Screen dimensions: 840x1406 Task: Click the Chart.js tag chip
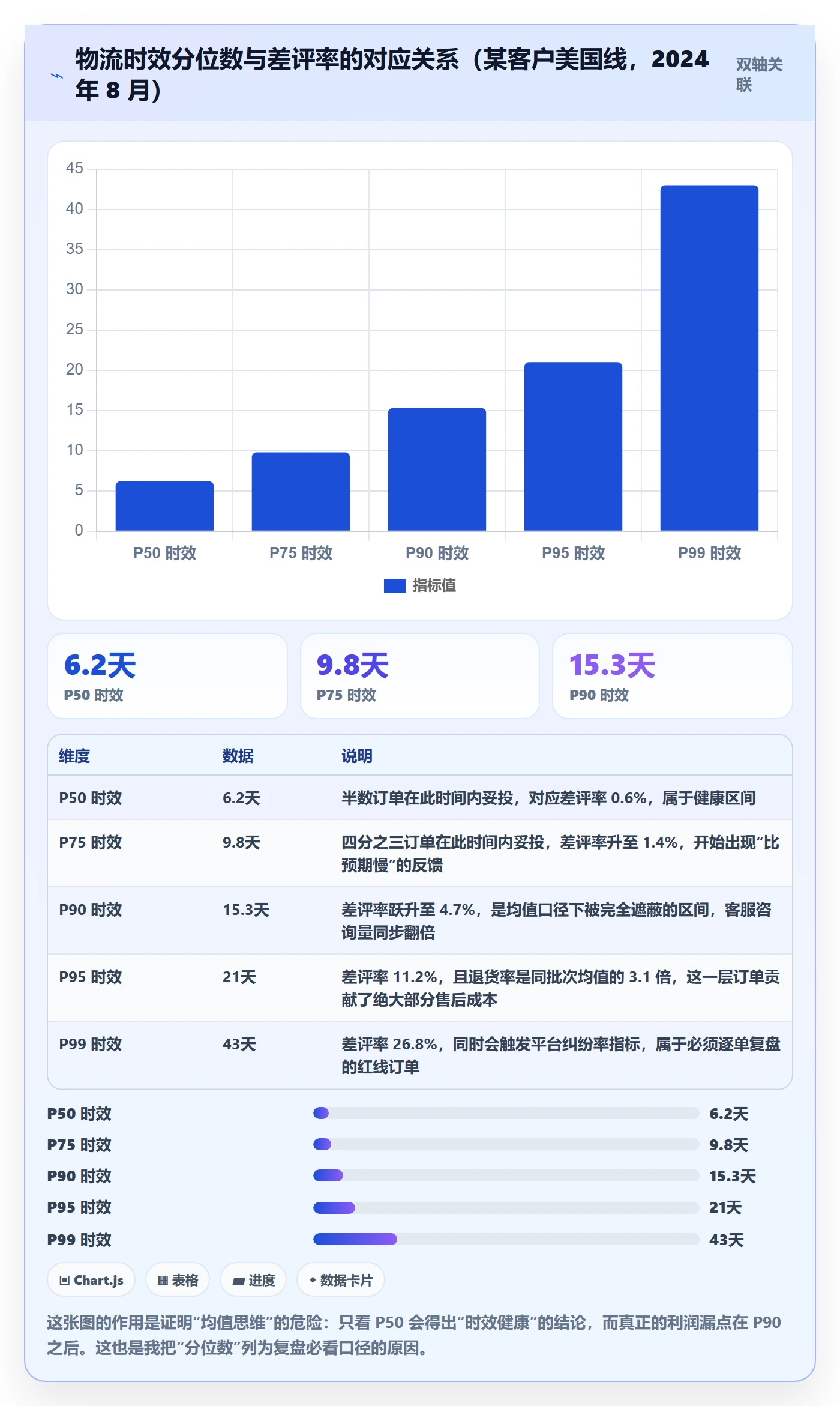click(91, 1280)
